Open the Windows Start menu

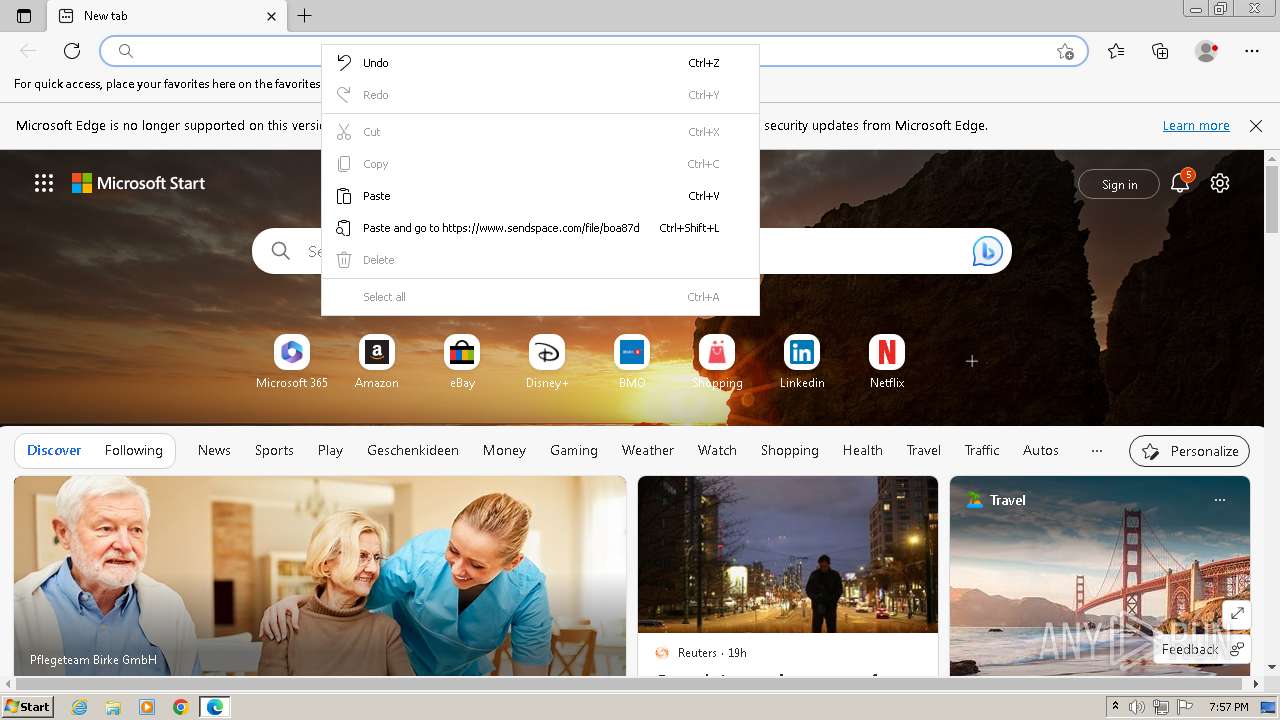[x=28, y=707]
